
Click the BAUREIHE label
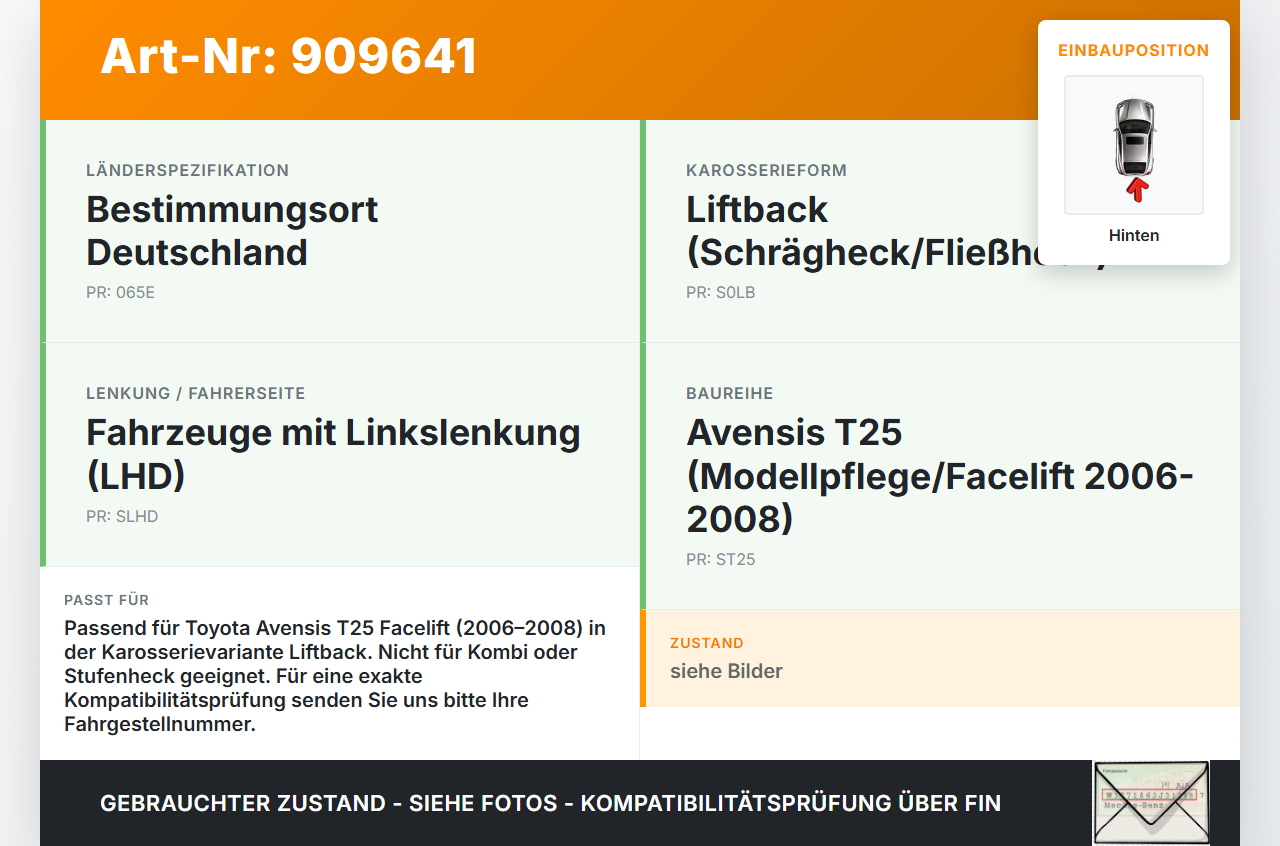click(730, 393)
